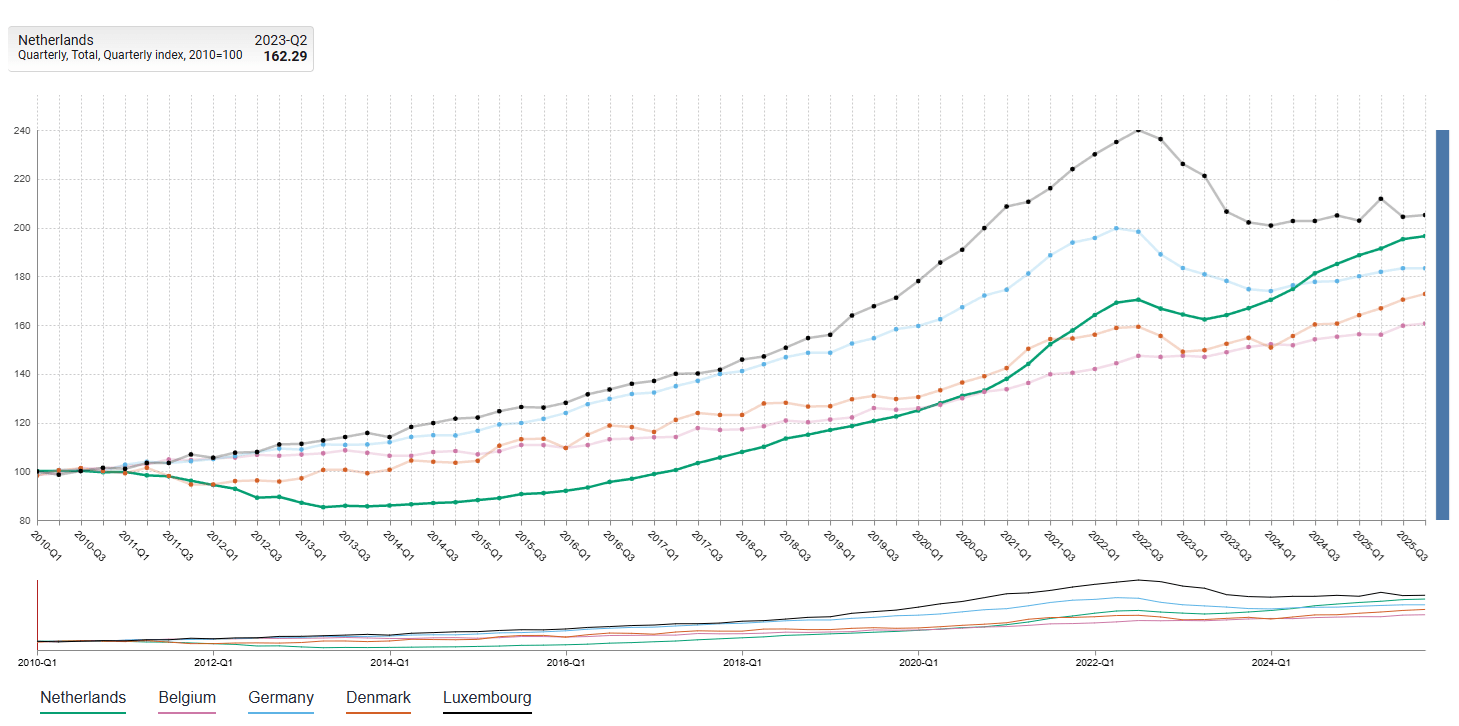Screen dimensions: 1459x726
Task: Click the 2025-Q3 x-axis label
Action: (1414, 545)
